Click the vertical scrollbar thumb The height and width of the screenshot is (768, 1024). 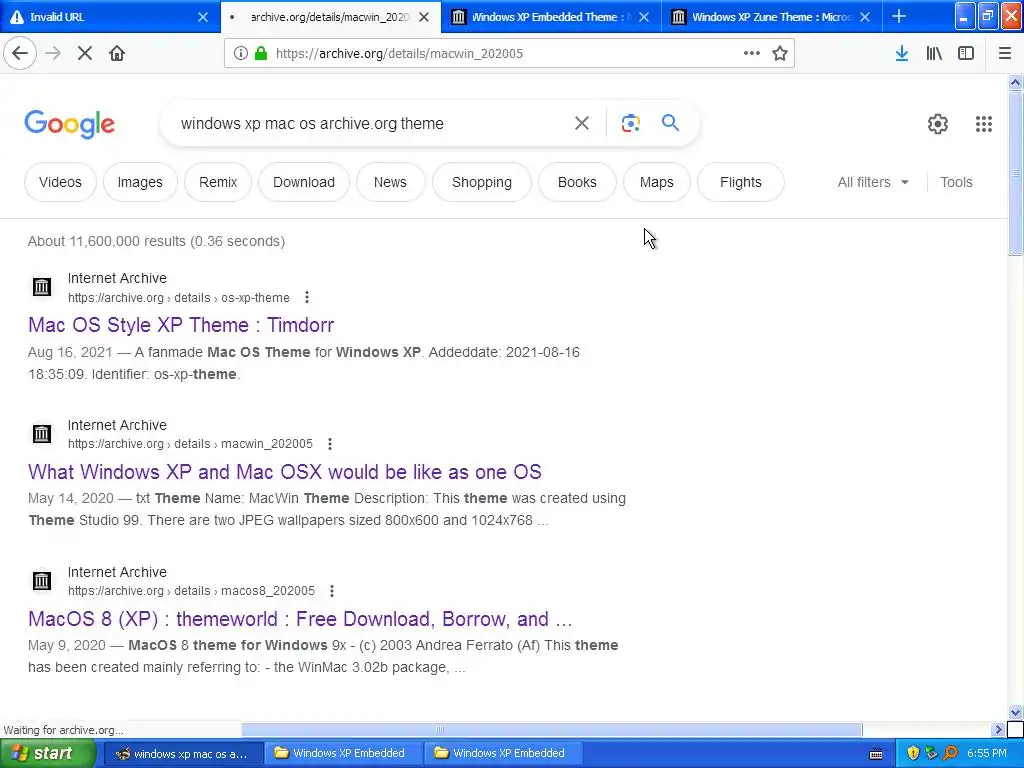click(1015, 173)
